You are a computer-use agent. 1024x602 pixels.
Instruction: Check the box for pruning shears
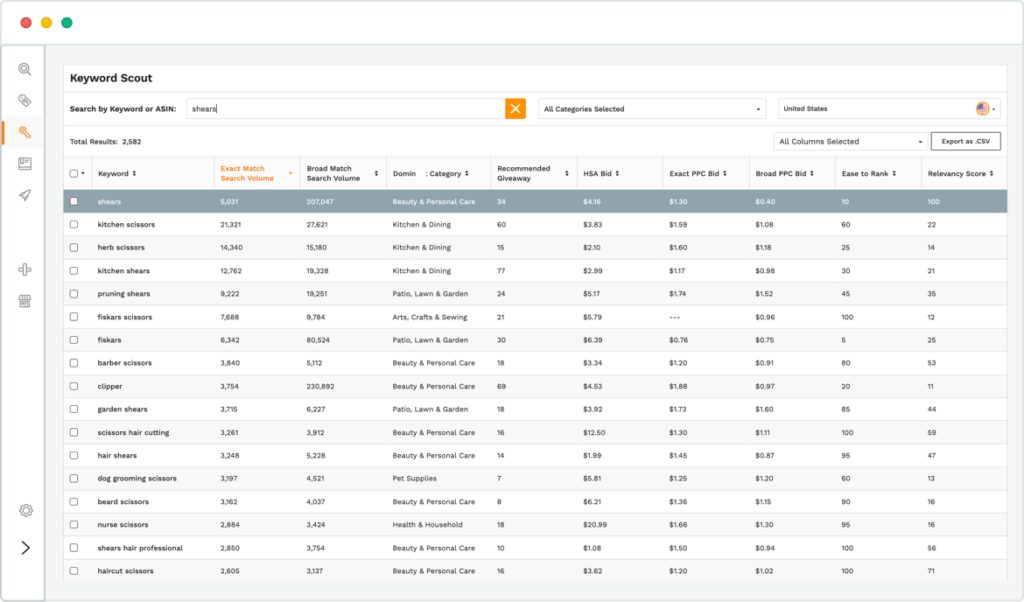[74, 294]
